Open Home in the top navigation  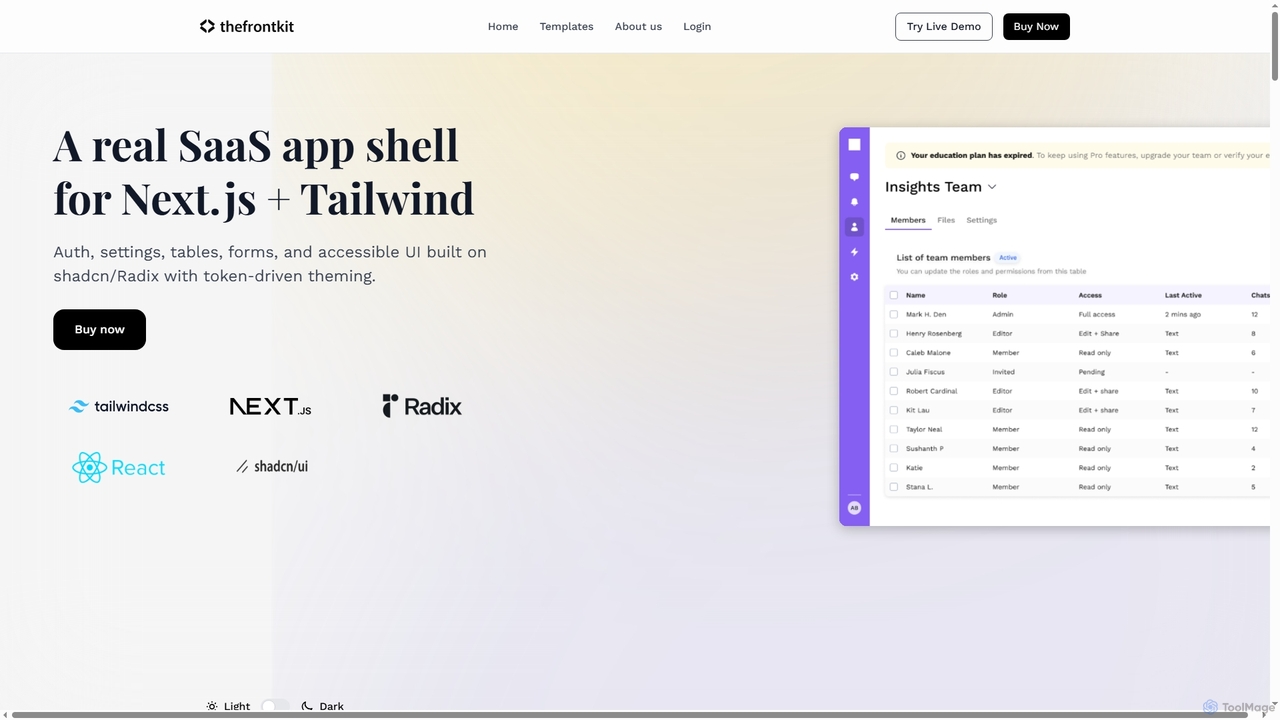[503, 26]
